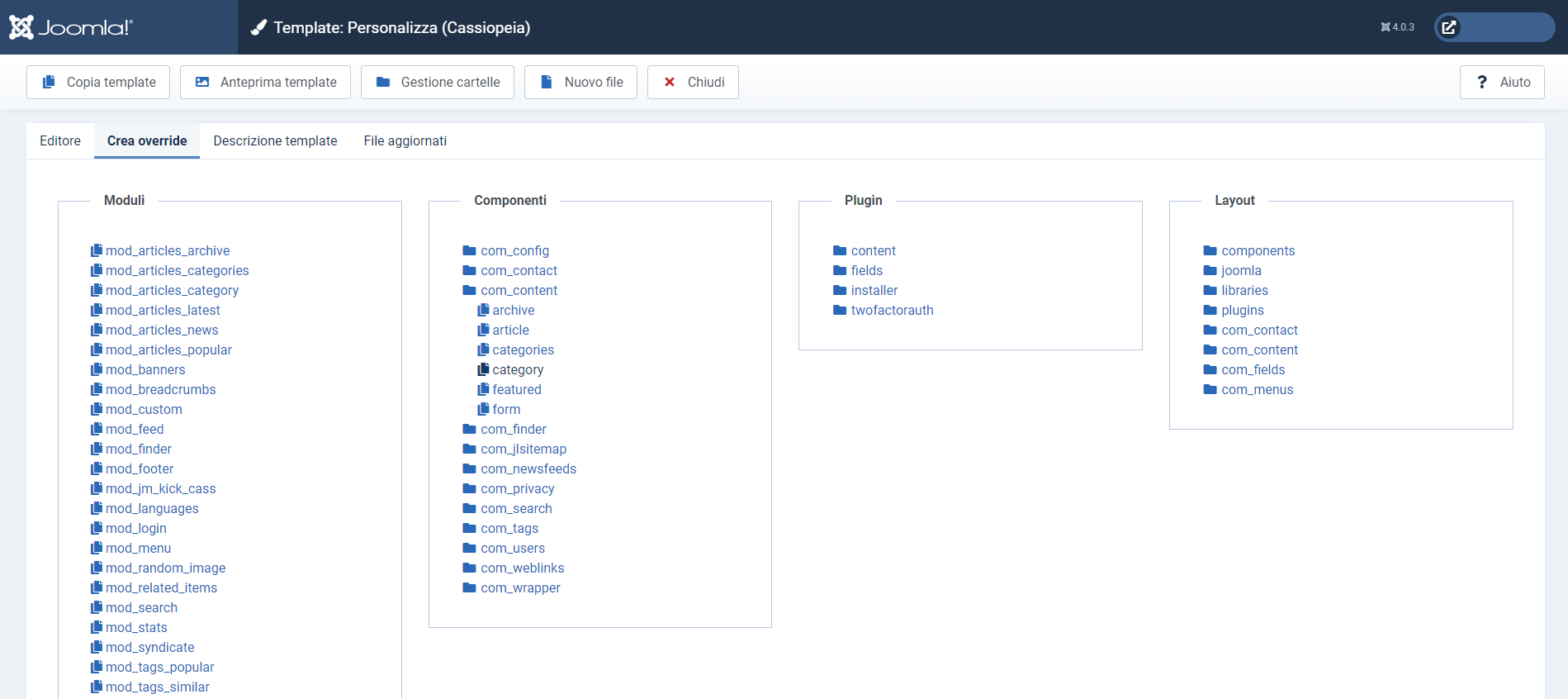Click the folder icon on Gestione cartelle

[383, 82]
